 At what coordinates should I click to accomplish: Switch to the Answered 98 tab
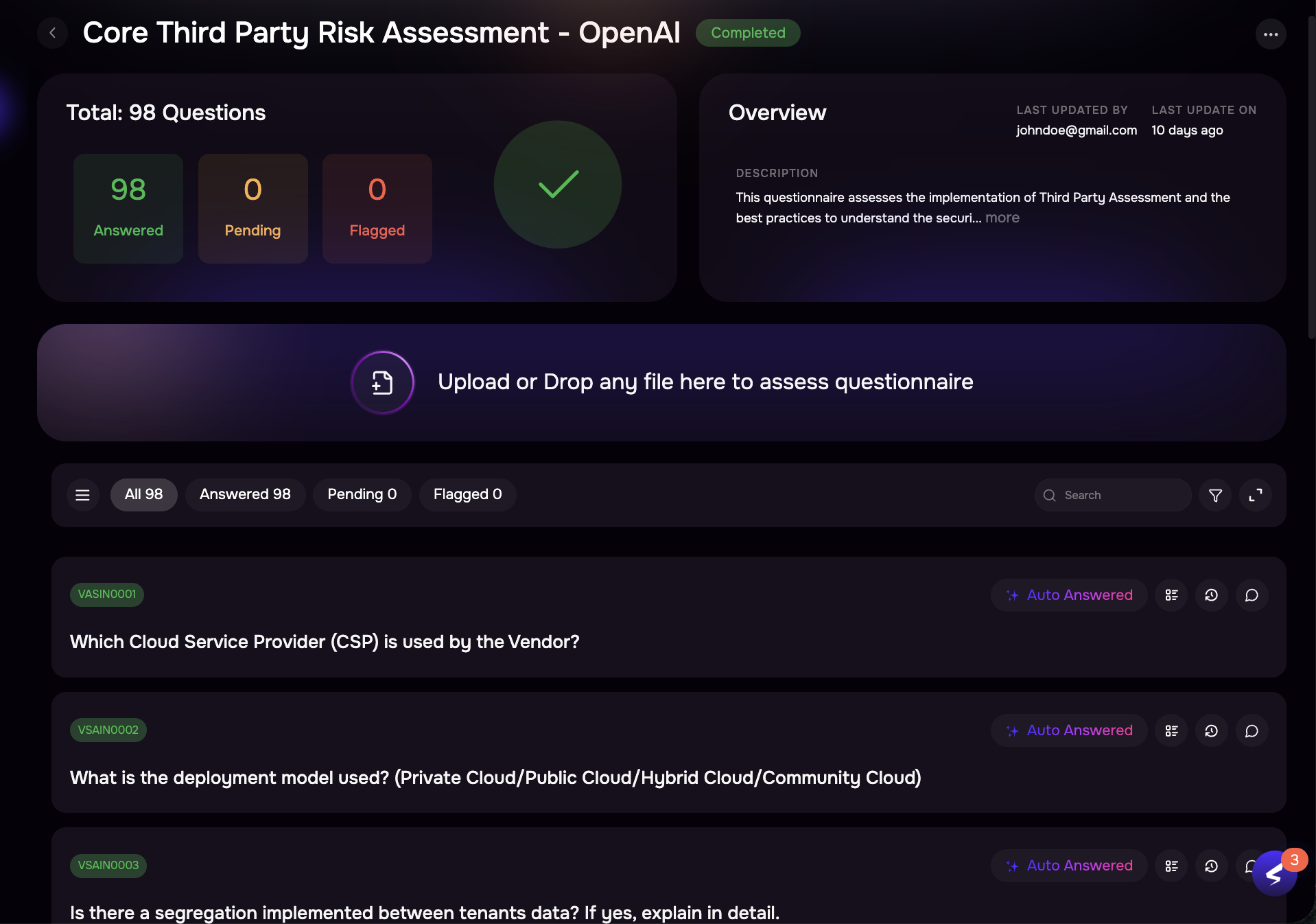click(245, 494)
